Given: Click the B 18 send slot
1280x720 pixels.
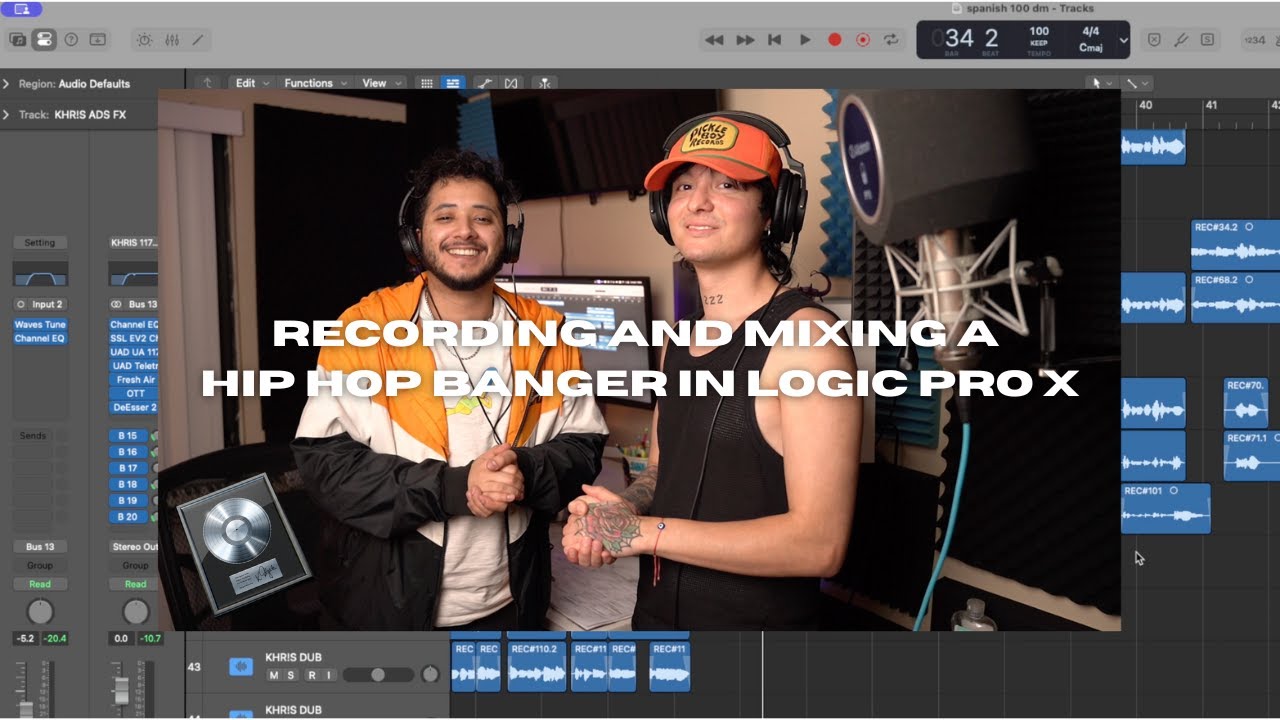Looking at the screenshot, I should coord(128,484).
